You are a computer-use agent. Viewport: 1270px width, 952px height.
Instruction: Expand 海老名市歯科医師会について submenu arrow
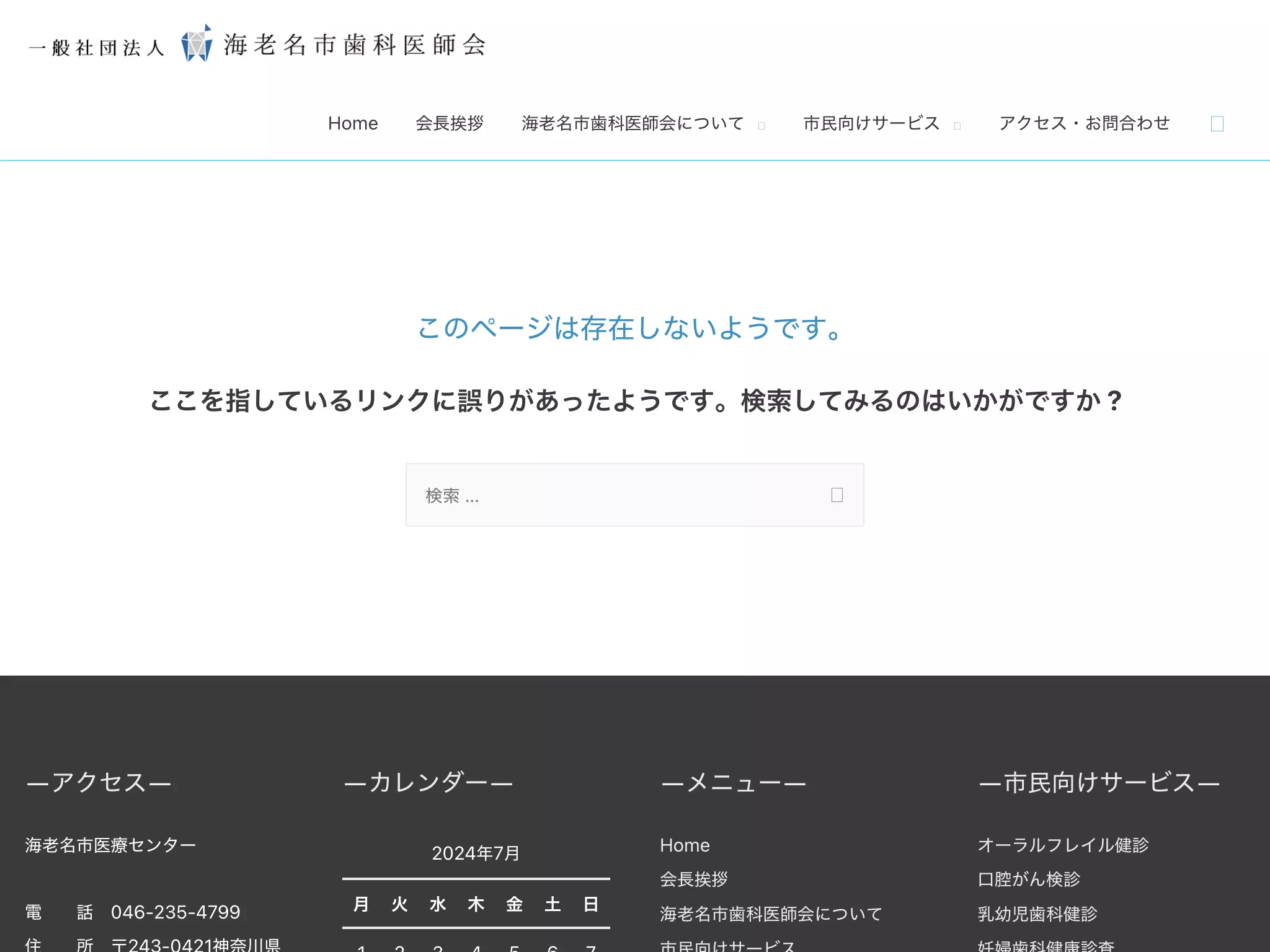click(x=762, y=126)
